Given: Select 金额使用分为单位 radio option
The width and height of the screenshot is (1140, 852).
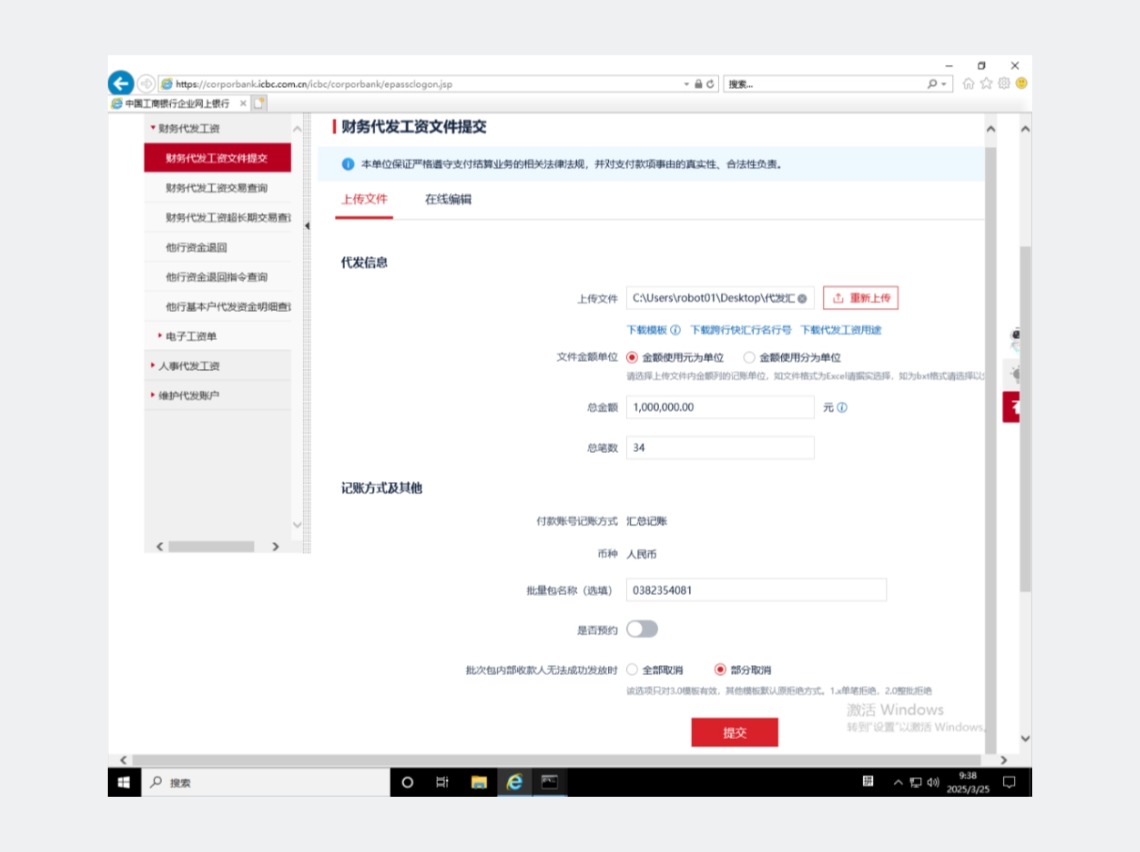Looking at the screenshot, I should 749,357.
